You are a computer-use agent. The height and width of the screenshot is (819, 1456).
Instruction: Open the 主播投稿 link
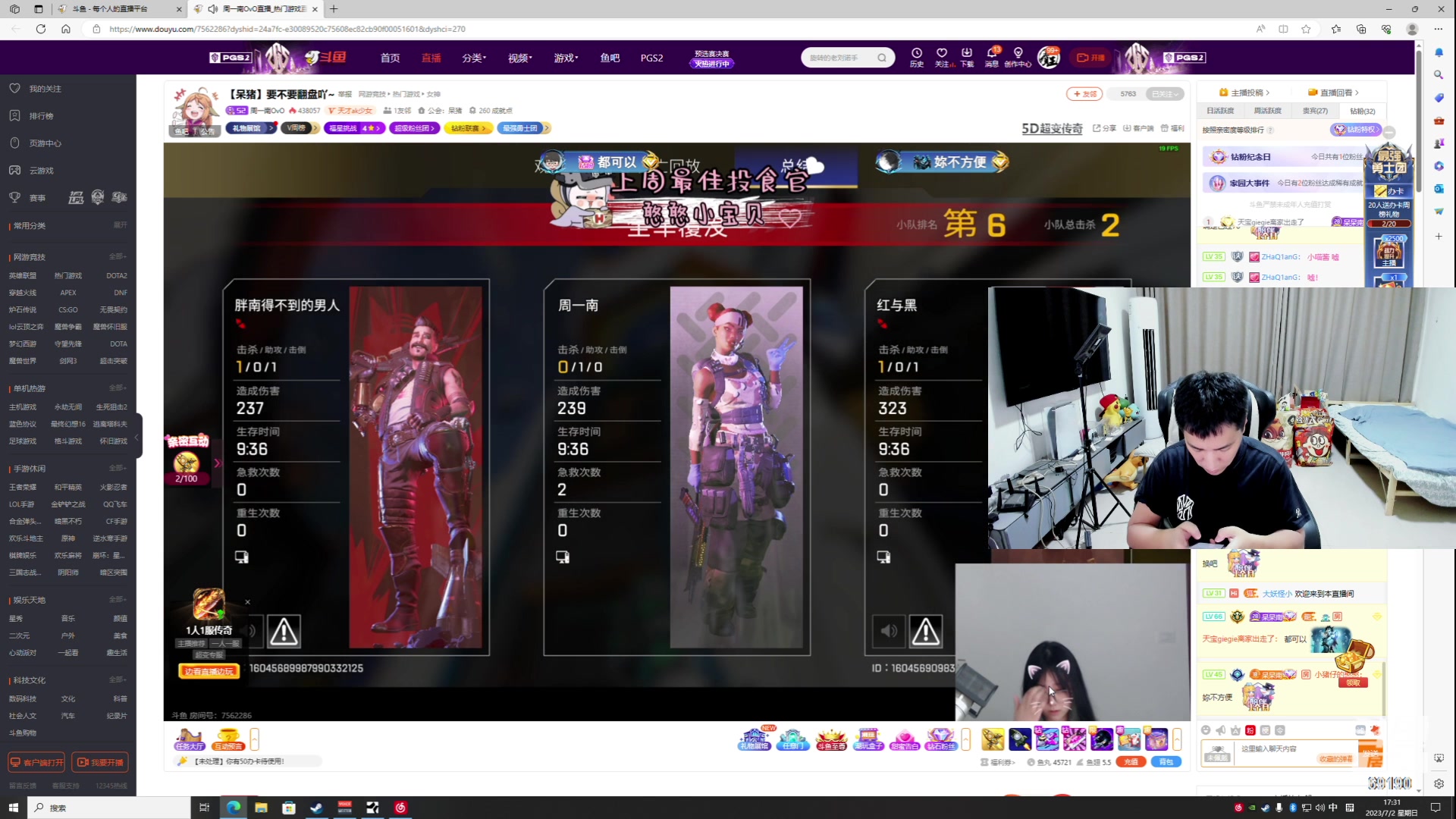tap(1244, 93)
